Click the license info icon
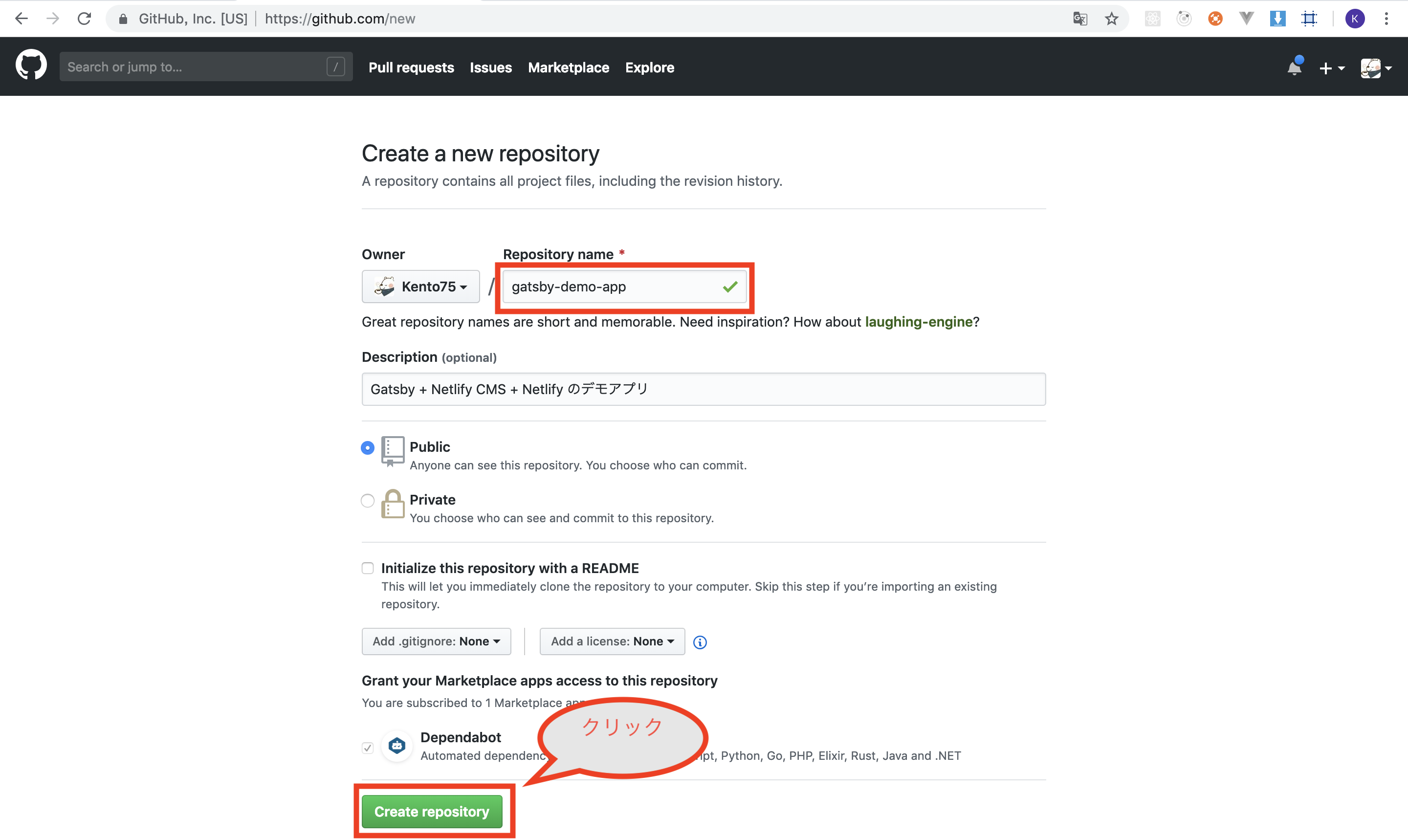 700,642
